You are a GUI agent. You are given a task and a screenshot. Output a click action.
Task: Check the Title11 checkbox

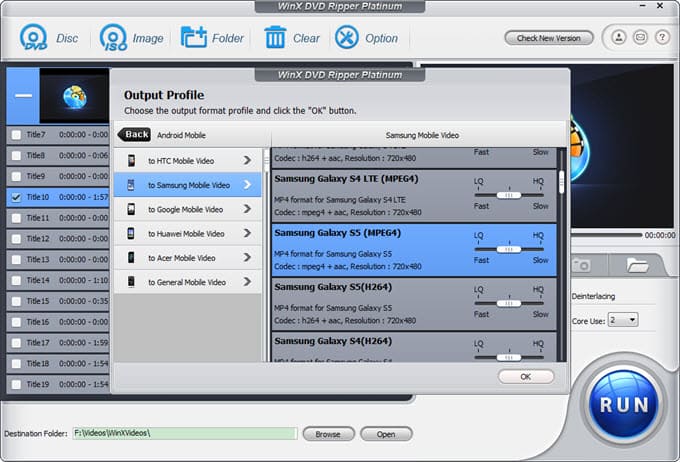(x=16, y=218)
